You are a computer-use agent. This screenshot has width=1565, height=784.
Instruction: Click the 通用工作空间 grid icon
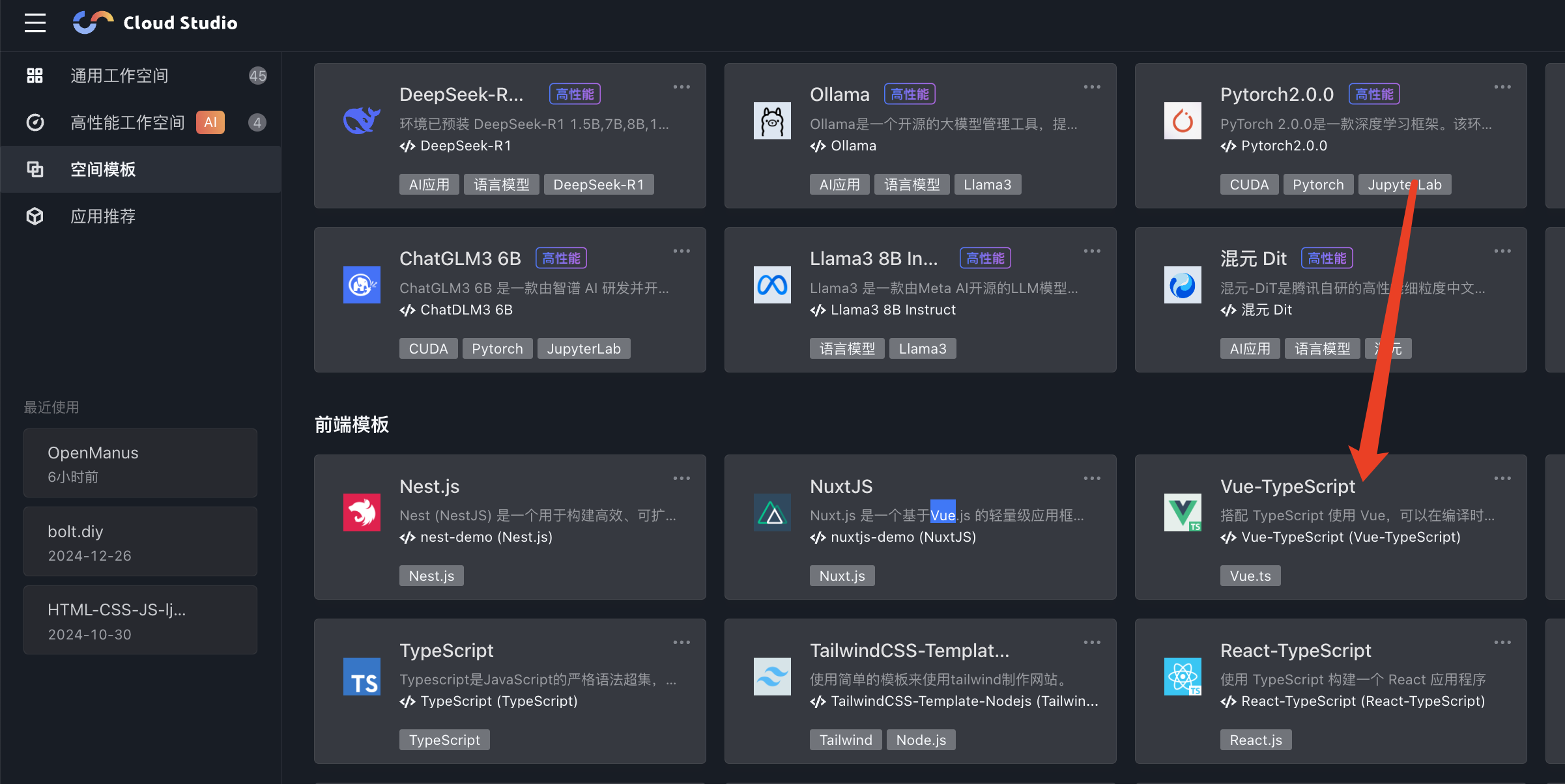coord(35,76)
